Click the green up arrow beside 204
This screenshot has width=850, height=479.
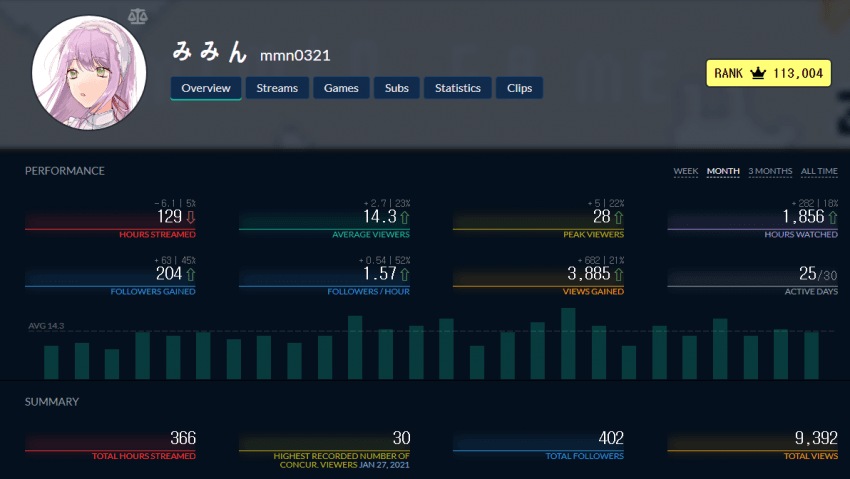pyautogui.click(x=191, y=275)
